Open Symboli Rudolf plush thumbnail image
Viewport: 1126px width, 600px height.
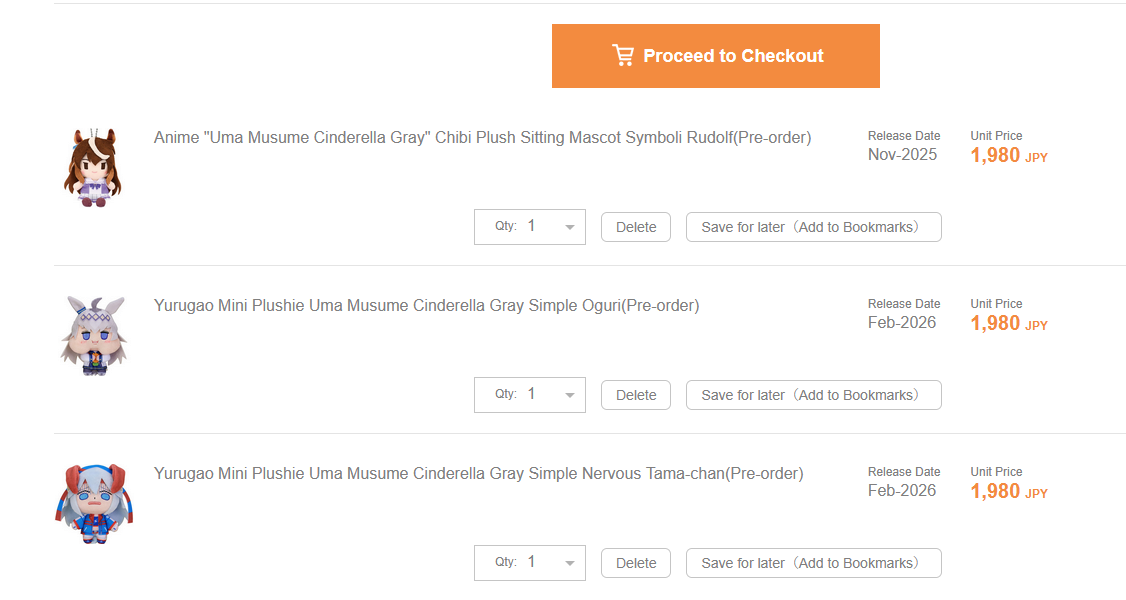point(93,167)
